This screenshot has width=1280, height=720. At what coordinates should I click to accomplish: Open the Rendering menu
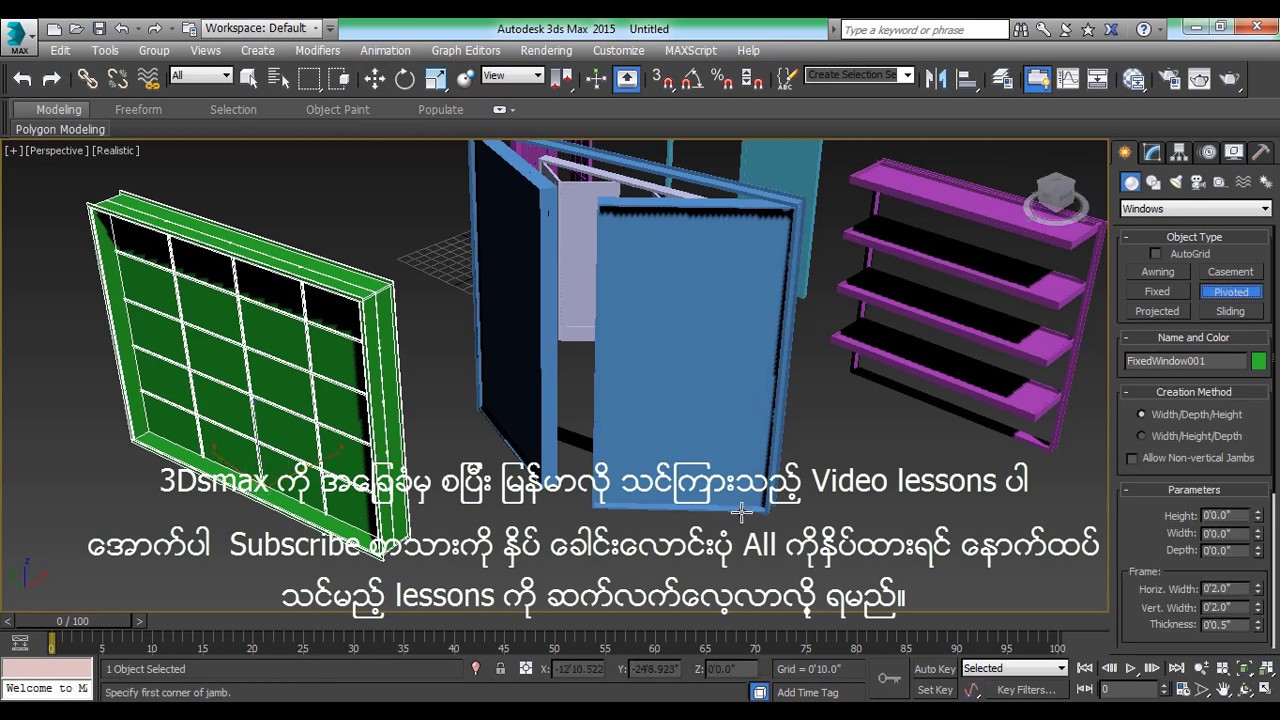(x=546, y=50)
